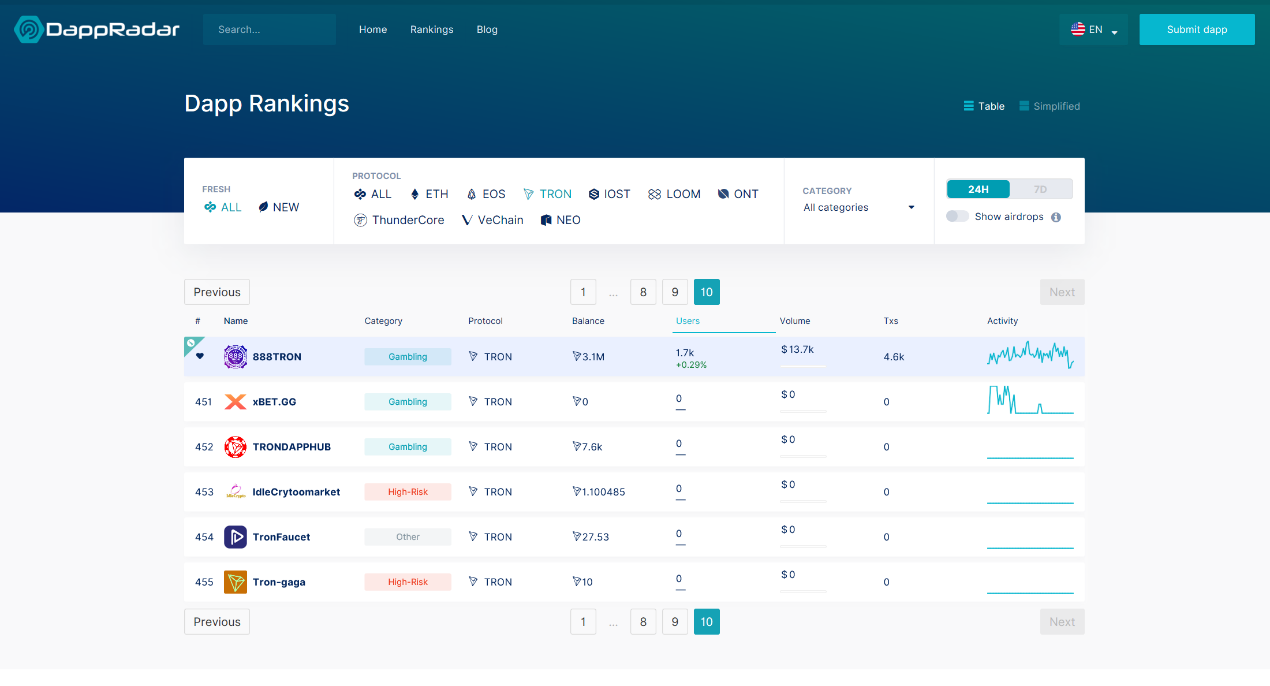This screenshot has width=1270, height=686.
Task: Click the bottom Next button
Action: (1062, 622)
